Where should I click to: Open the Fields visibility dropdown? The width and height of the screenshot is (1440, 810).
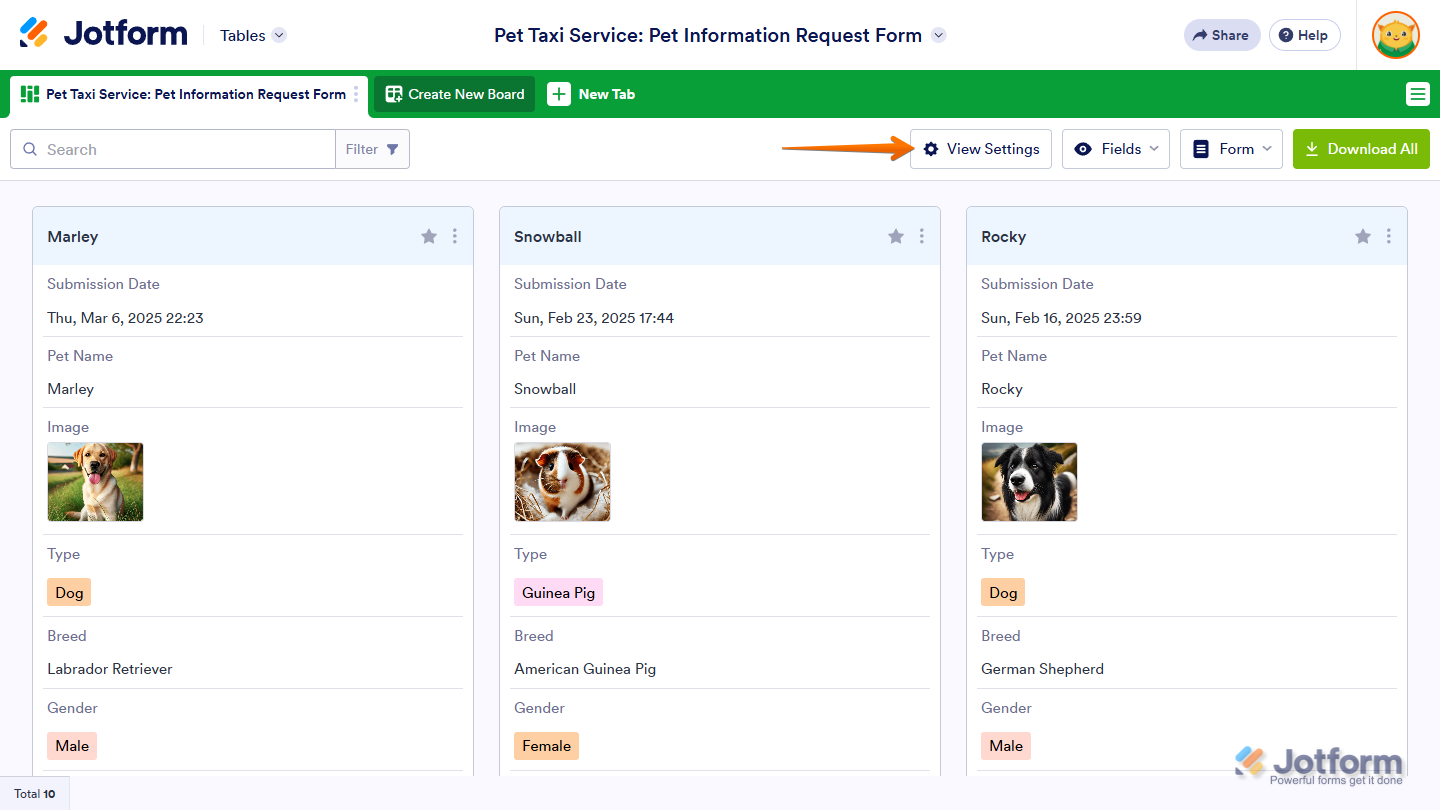[x=1115, y=149]
